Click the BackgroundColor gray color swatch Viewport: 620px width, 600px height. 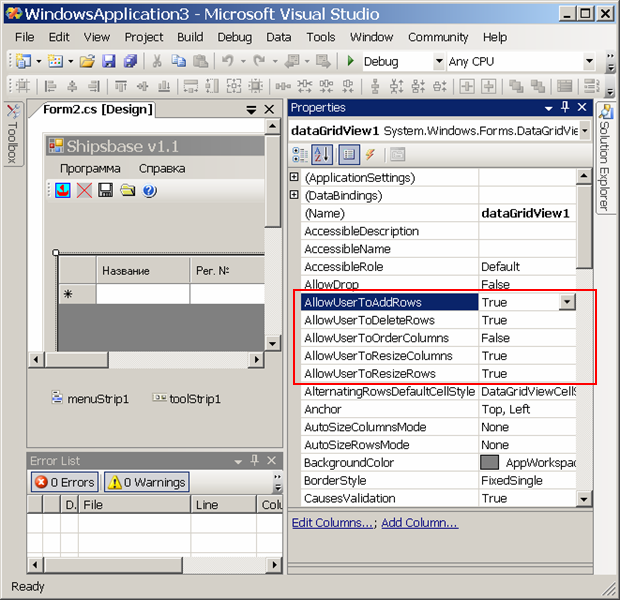(489, 463)
